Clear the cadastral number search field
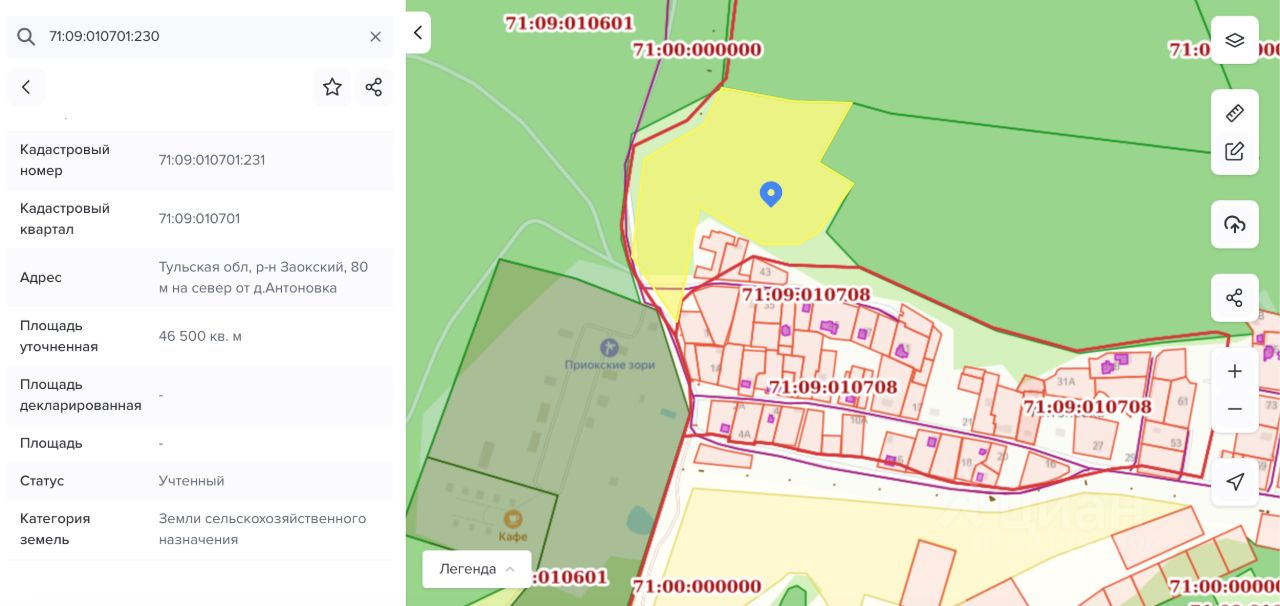Image resolution: width=1280 pixels, height=606 pixels. point(375,37)
